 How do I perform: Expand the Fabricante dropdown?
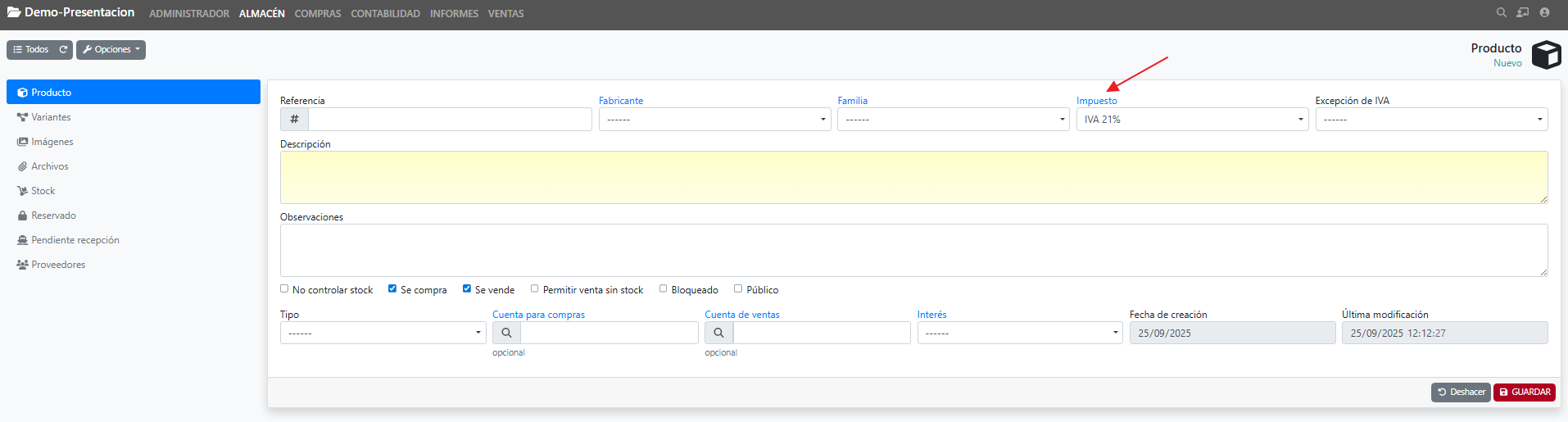click(x=714, y=120)
